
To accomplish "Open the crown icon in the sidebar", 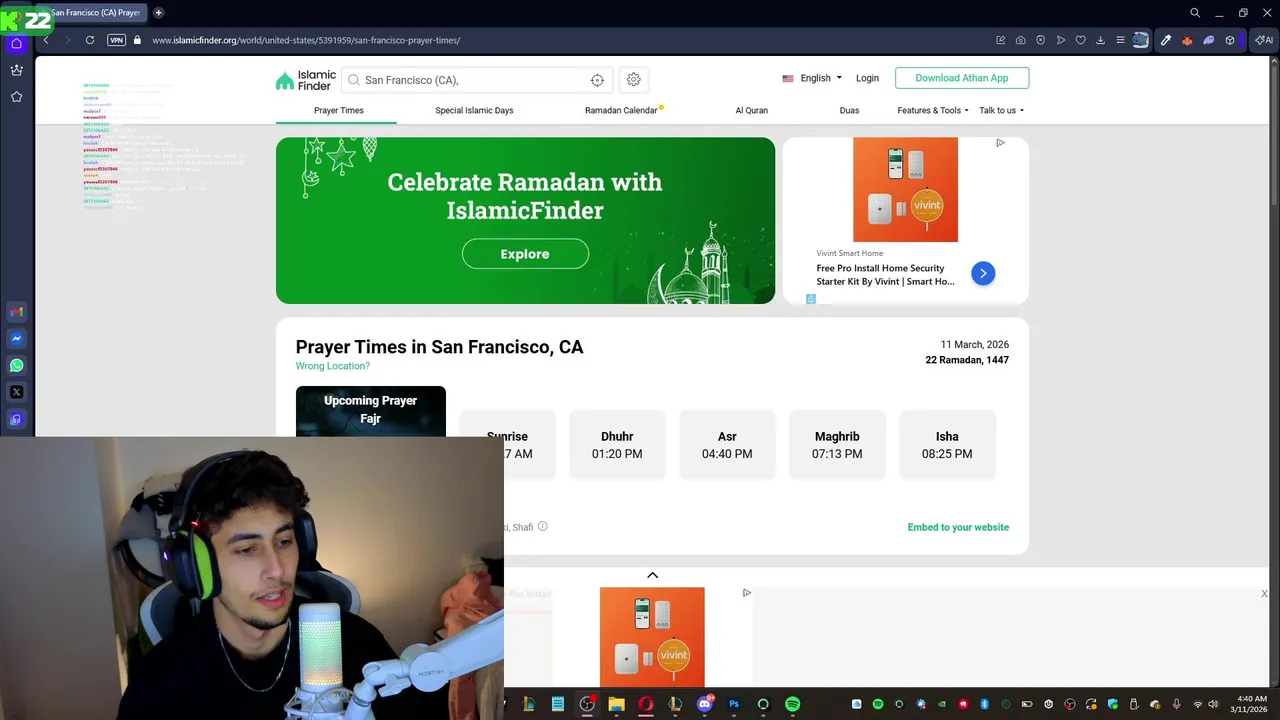I will pos(16,70).
